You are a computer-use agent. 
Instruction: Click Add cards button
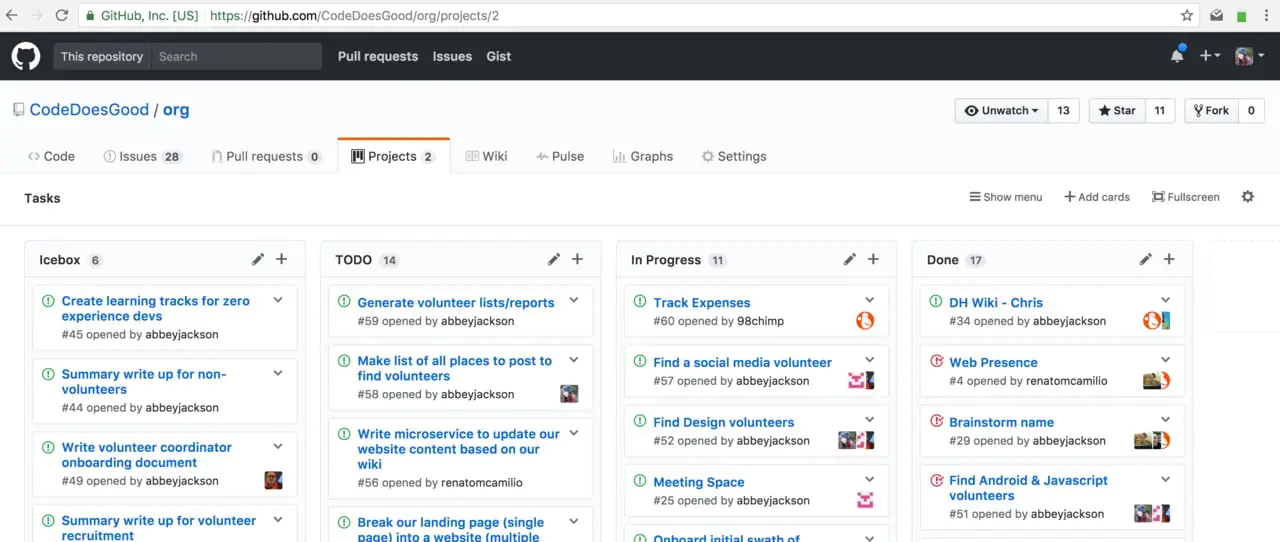pyautogui.click(x=1097, y=197)
